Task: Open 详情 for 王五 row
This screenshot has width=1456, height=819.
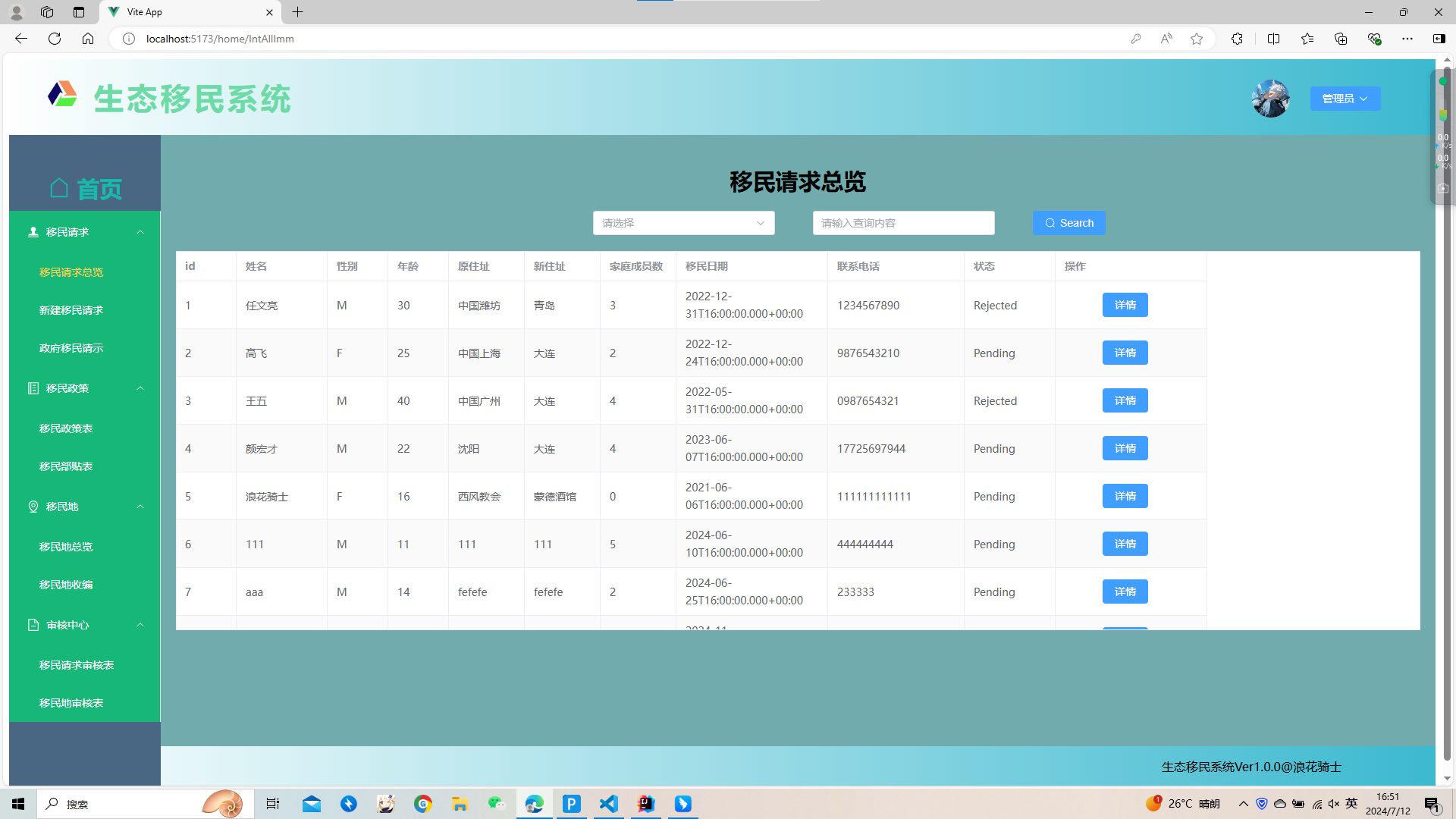Action: click(x=1125, y=400)
